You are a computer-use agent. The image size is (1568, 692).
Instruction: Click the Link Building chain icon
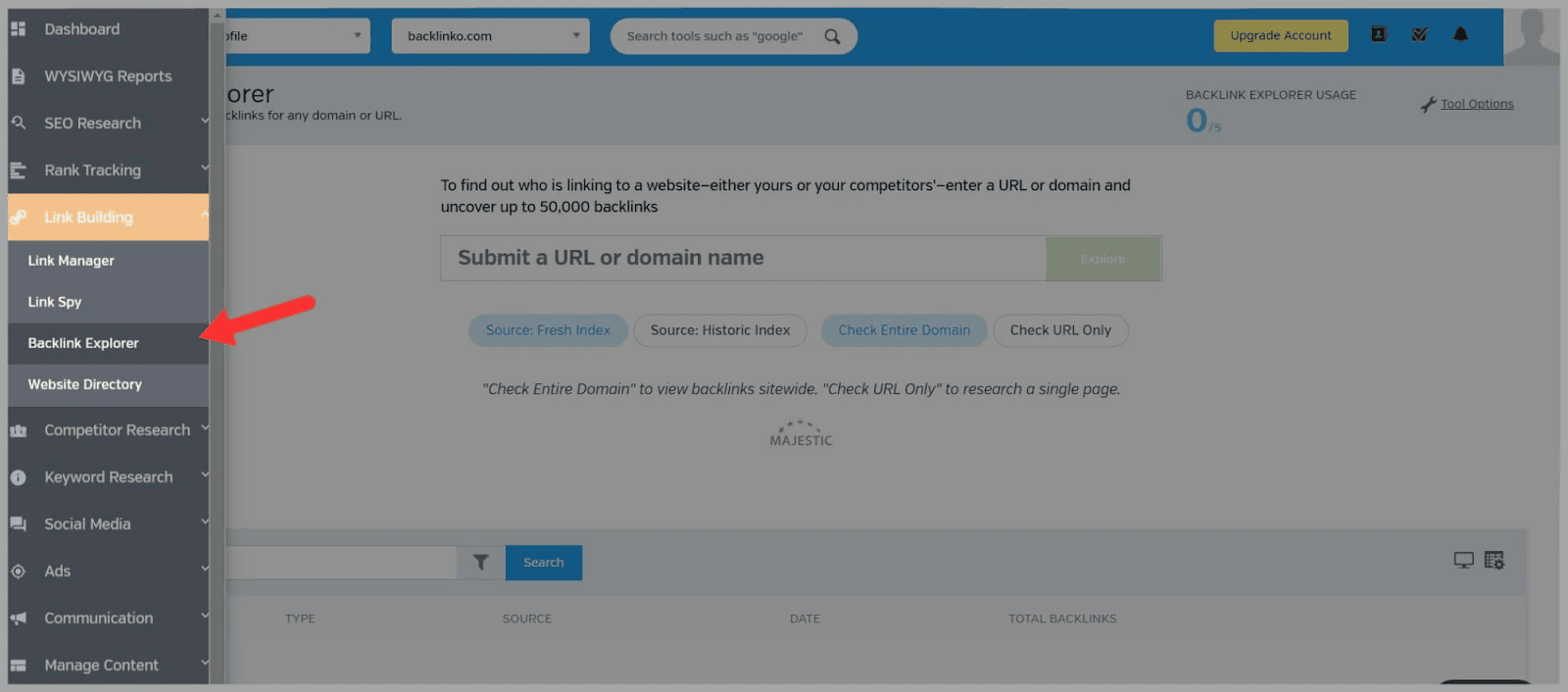click(x=18, y=217)
